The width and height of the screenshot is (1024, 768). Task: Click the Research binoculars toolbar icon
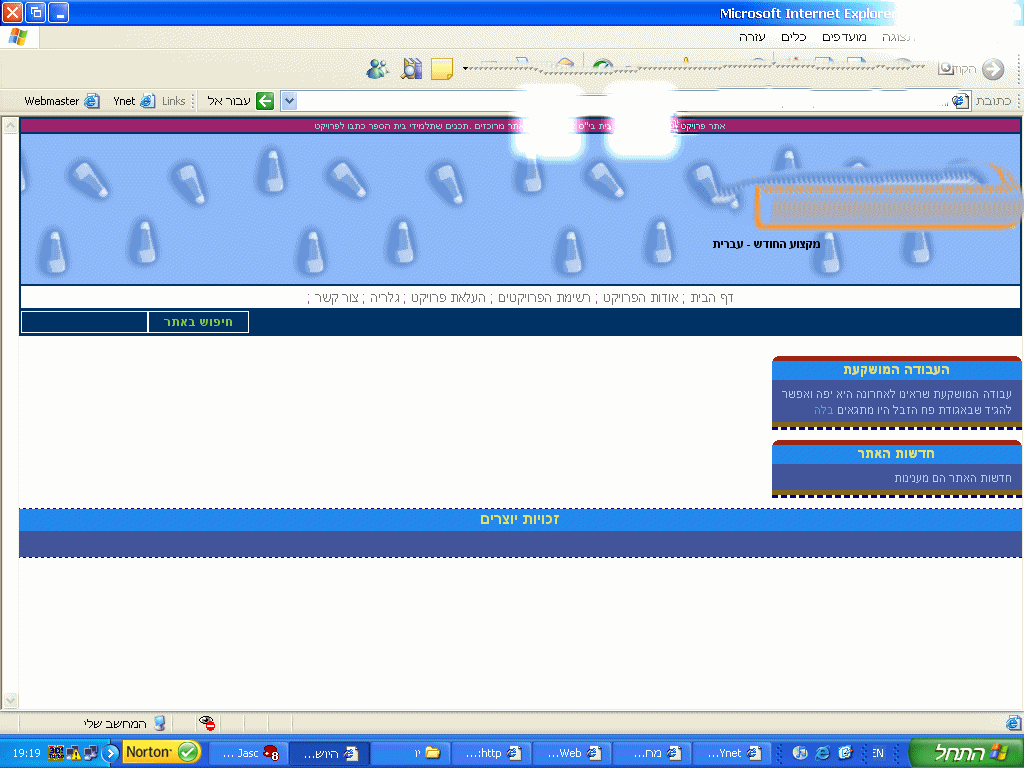[411, 69]
